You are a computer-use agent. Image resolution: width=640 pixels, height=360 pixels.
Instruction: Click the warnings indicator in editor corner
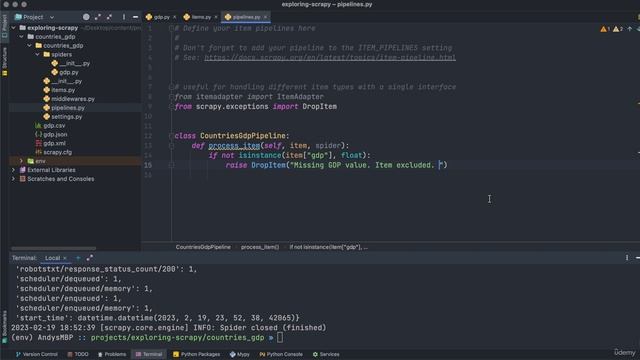611,29
